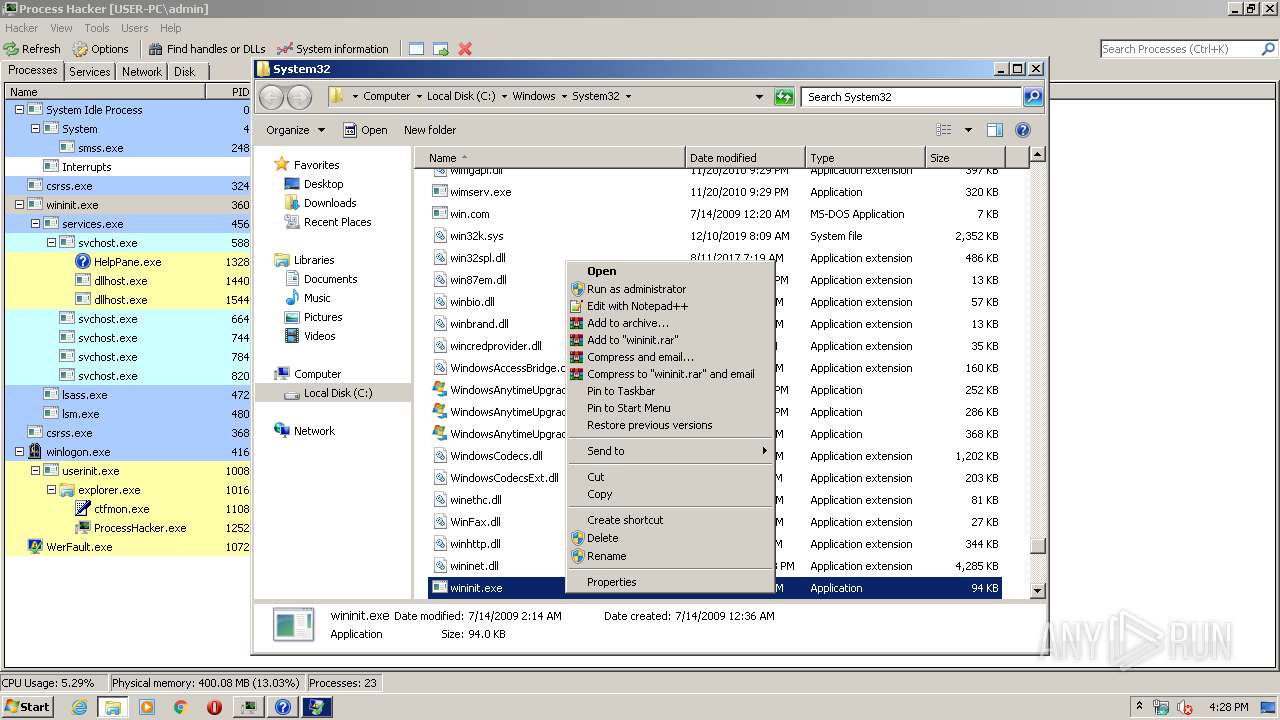
Task: Switch to the Network tab
Action: [x=142, y=72]
